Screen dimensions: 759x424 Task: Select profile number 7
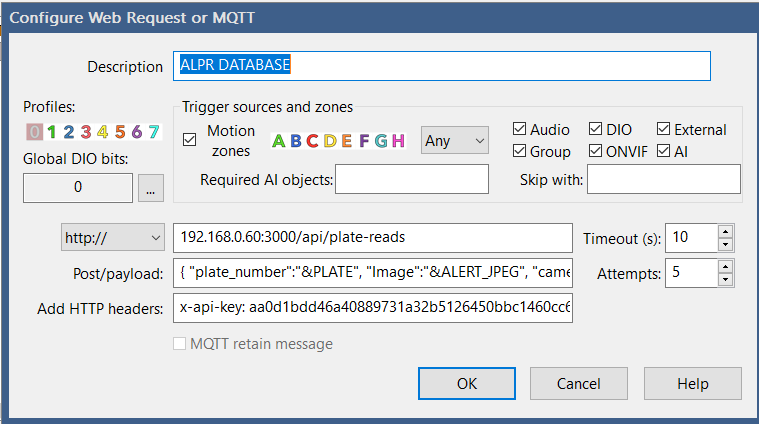point(153,131)
